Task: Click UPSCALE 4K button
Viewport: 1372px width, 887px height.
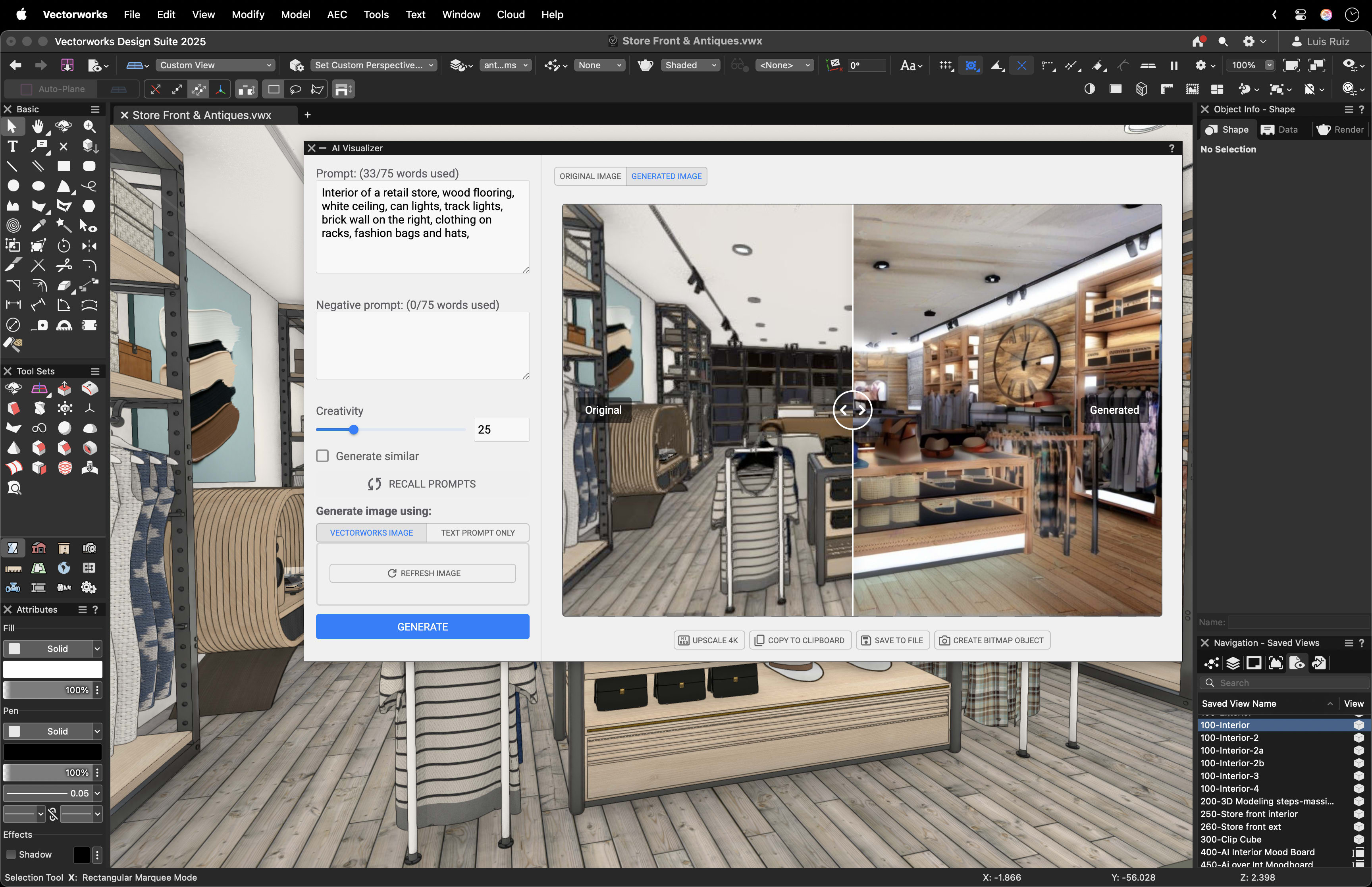Action: pyautogui.click(x=709, y=640)
